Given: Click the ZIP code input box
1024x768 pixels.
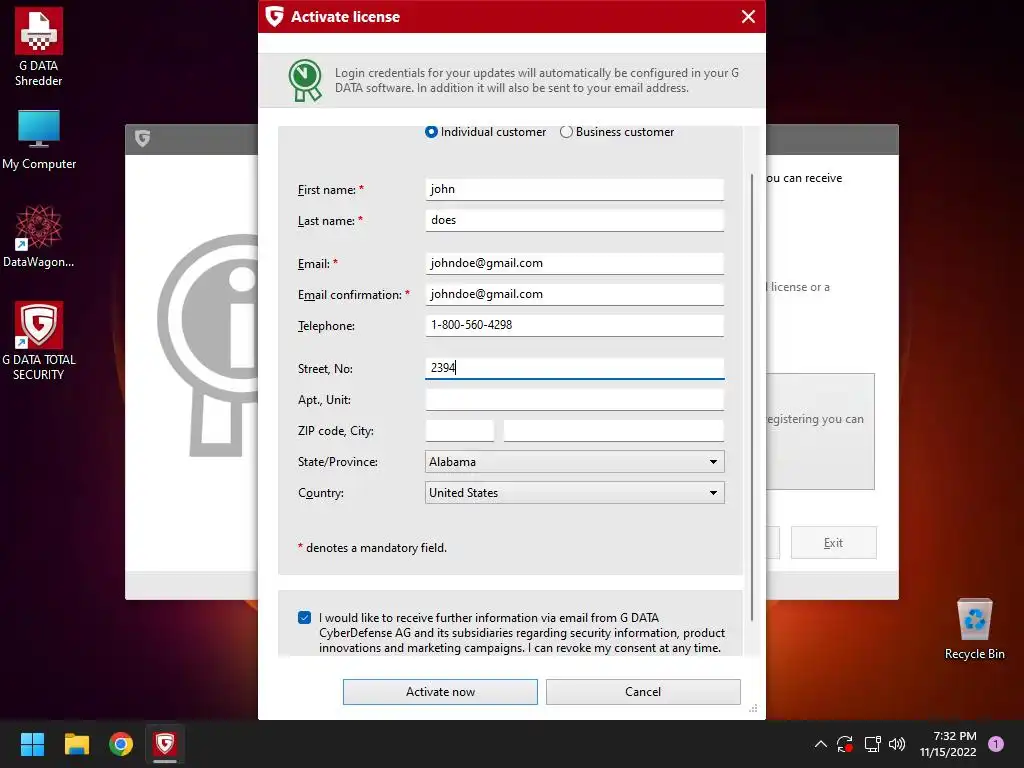Looking at the screenshot, I should click(460, 430).
